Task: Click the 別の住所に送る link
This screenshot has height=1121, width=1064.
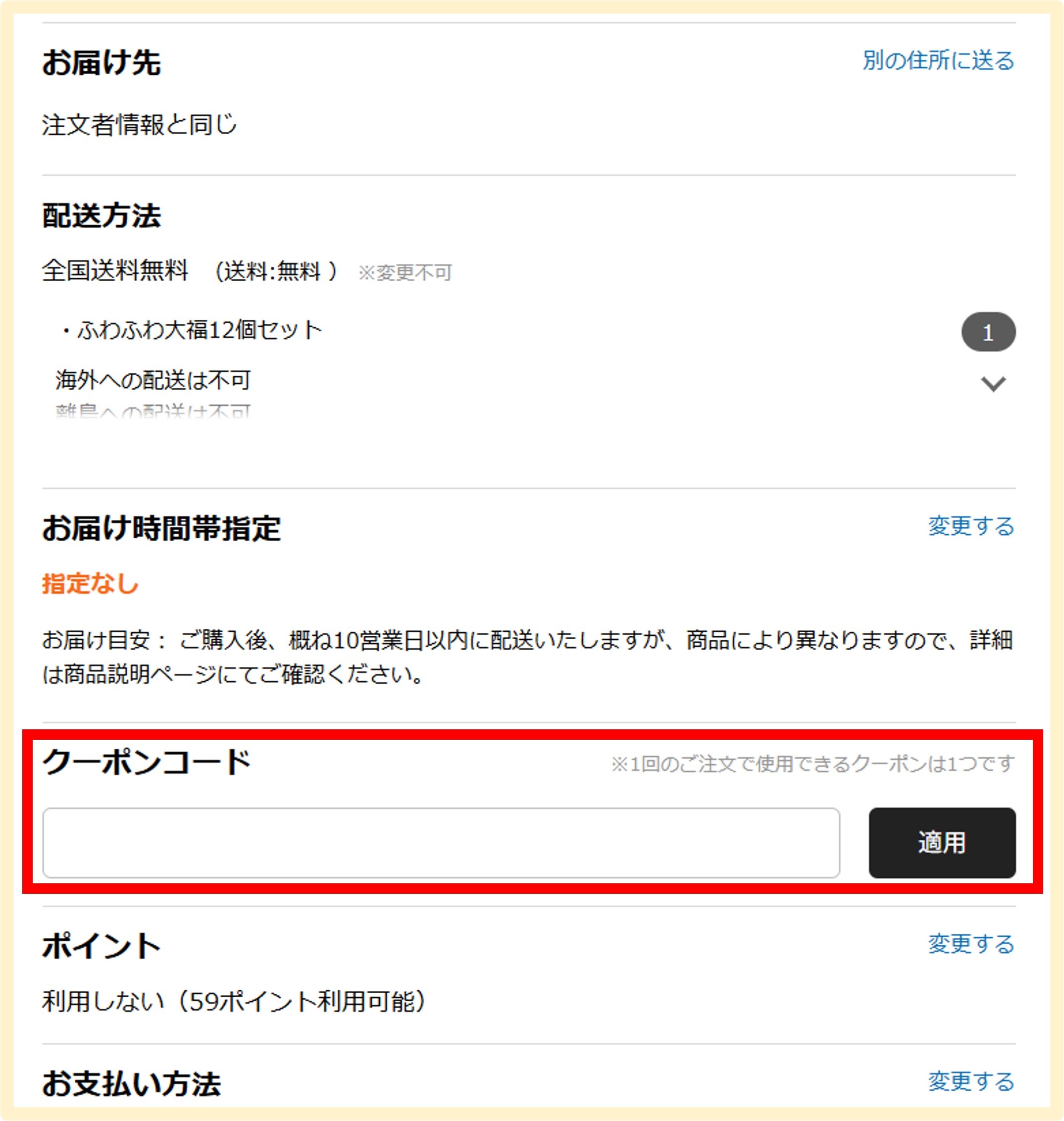Action: pyautogui.click(x=939, y=60)
